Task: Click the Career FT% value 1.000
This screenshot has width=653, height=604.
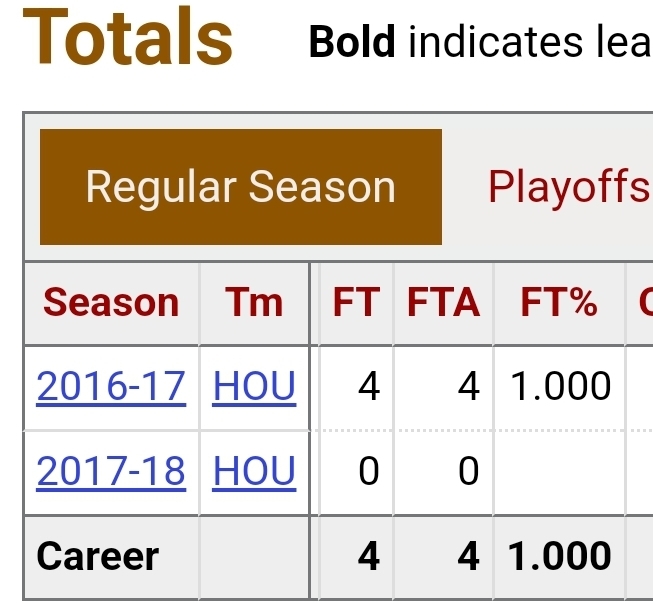Action: [560, 556]
